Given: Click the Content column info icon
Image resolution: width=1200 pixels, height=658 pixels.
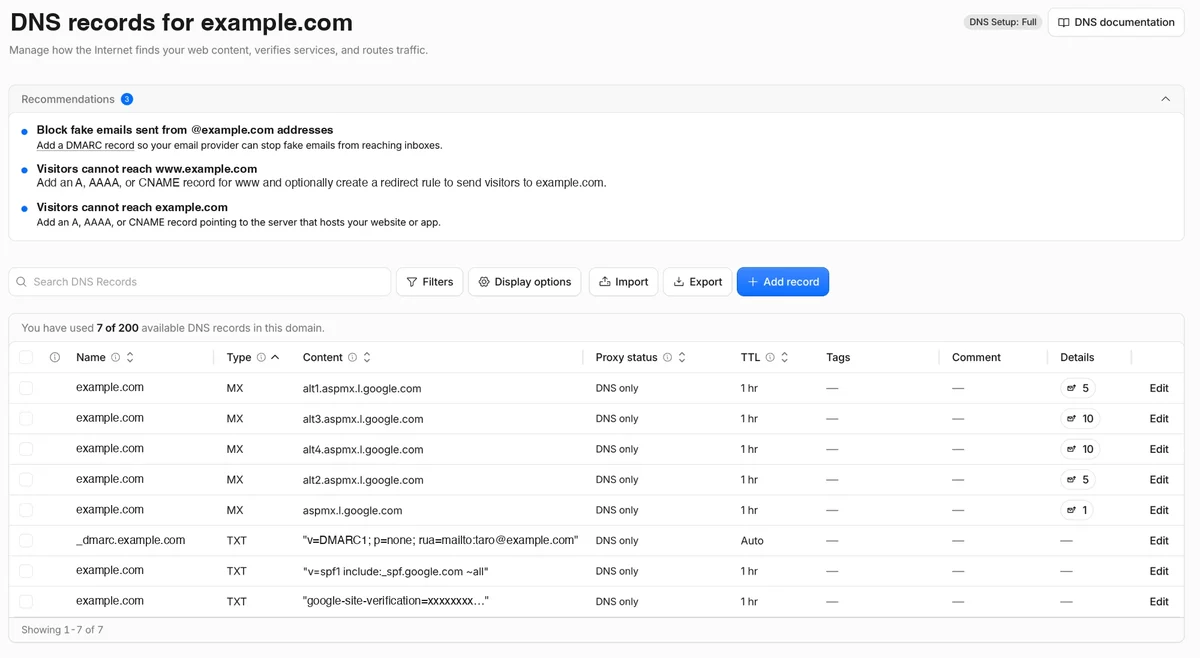Looking at the screenshot, I should coord(352,357).
